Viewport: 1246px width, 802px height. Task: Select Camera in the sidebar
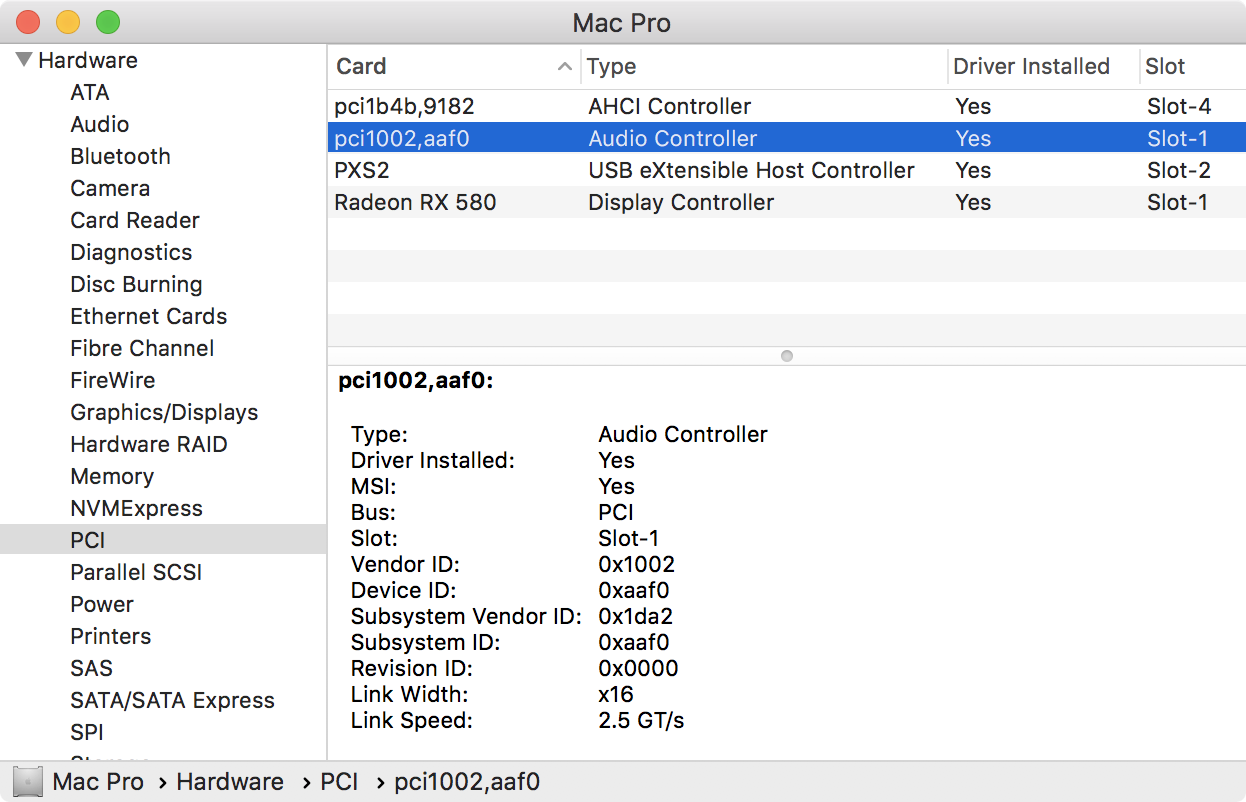(x=110, y=188)
